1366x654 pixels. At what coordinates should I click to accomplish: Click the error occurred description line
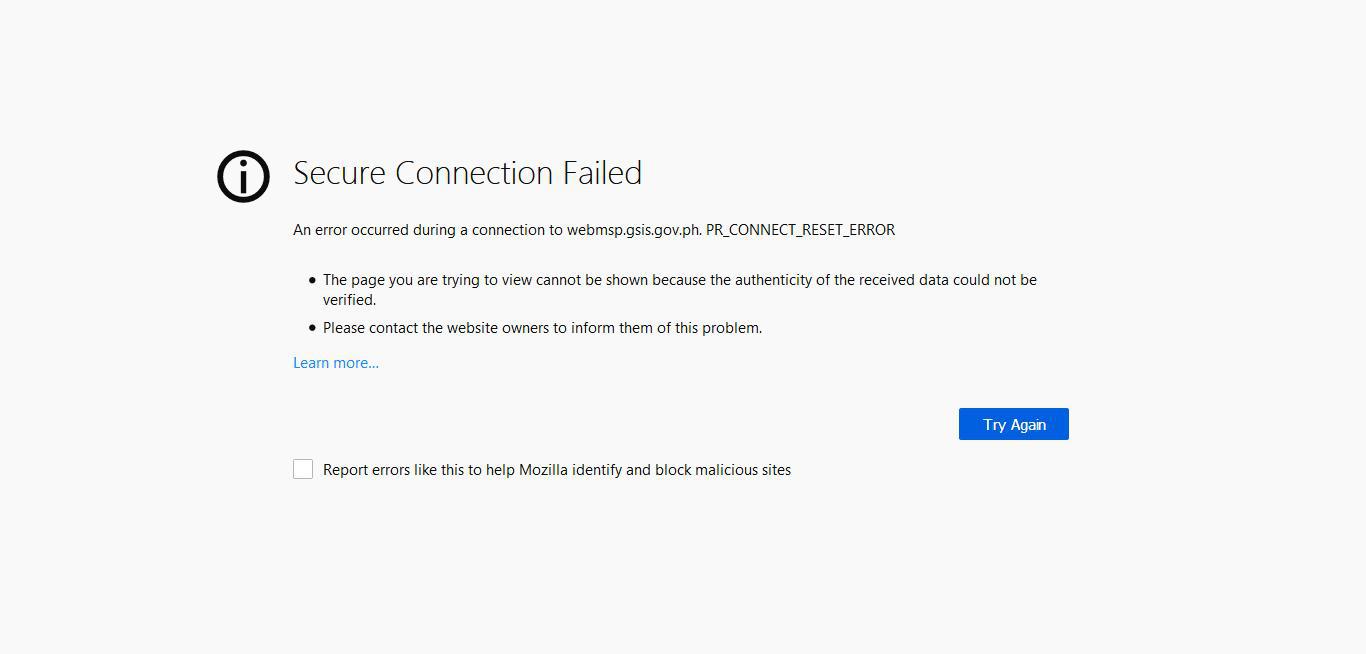[x=593, y=230]
